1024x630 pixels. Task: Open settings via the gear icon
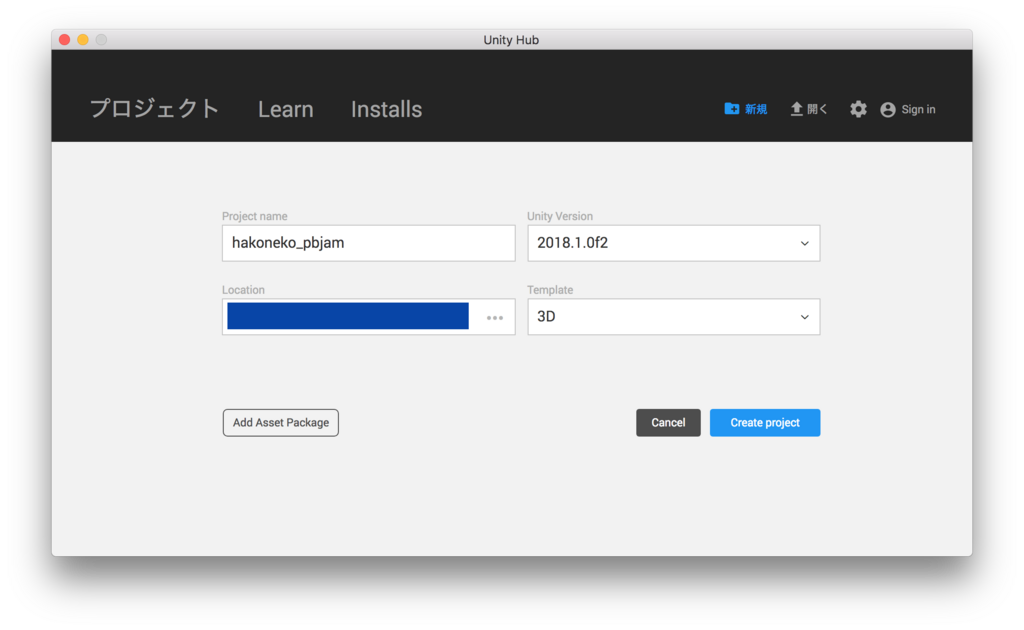pyautogui.click(x=858, y=109)
